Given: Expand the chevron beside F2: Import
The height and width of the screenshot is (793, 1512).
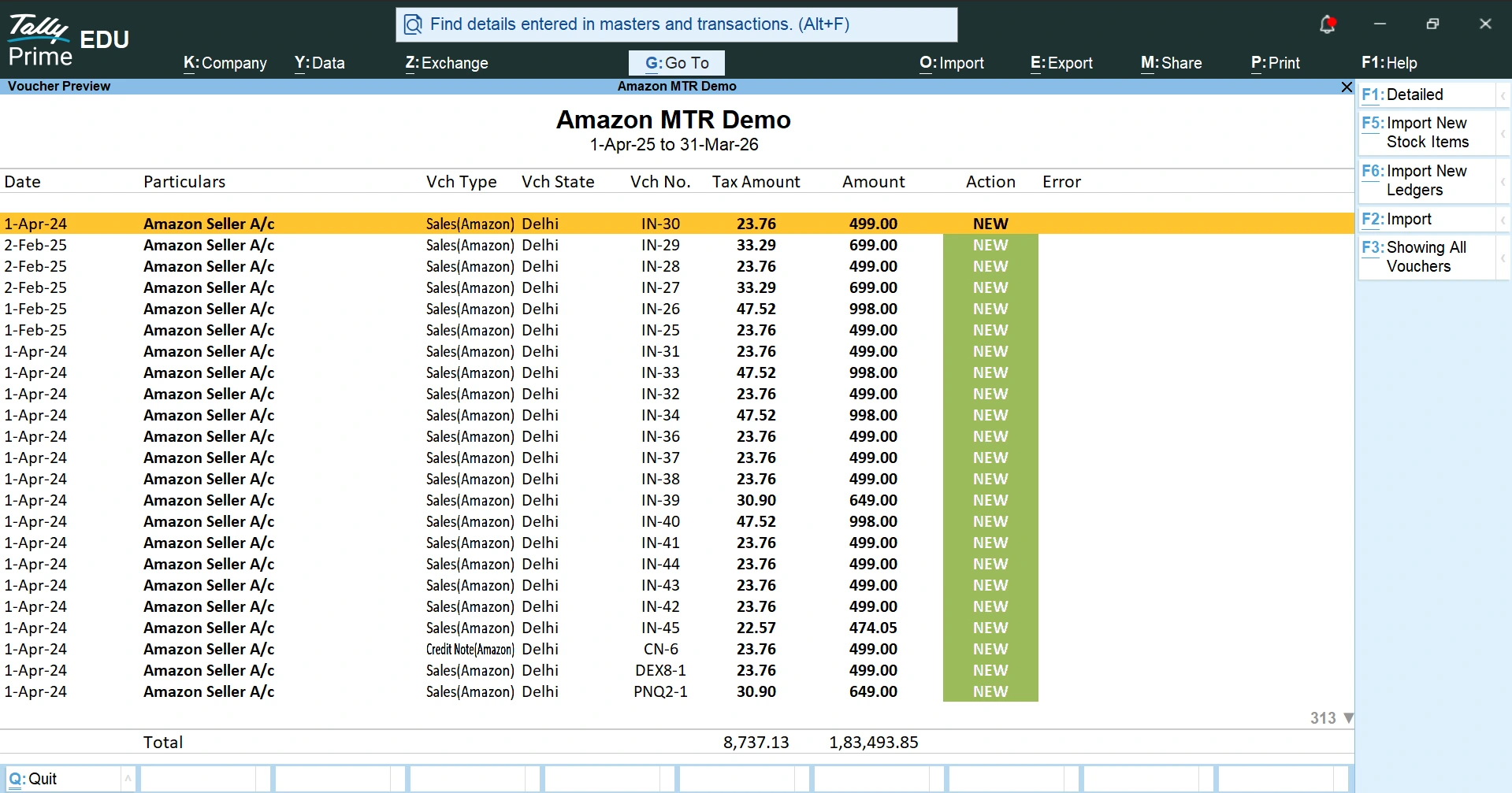Looking at the screenshot, I should point(1503,218).
